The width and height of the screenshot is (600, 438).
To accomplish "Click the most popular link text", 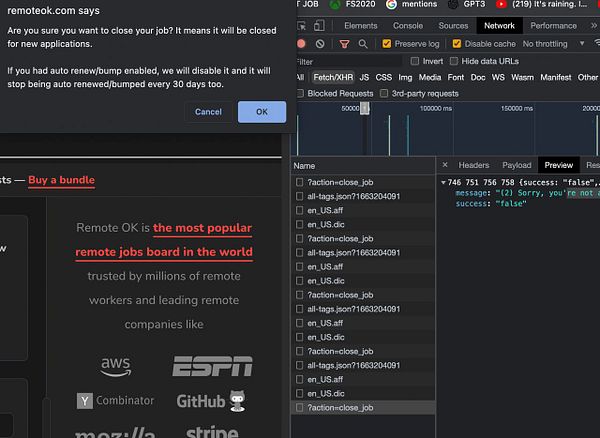I will pos(202,228).
